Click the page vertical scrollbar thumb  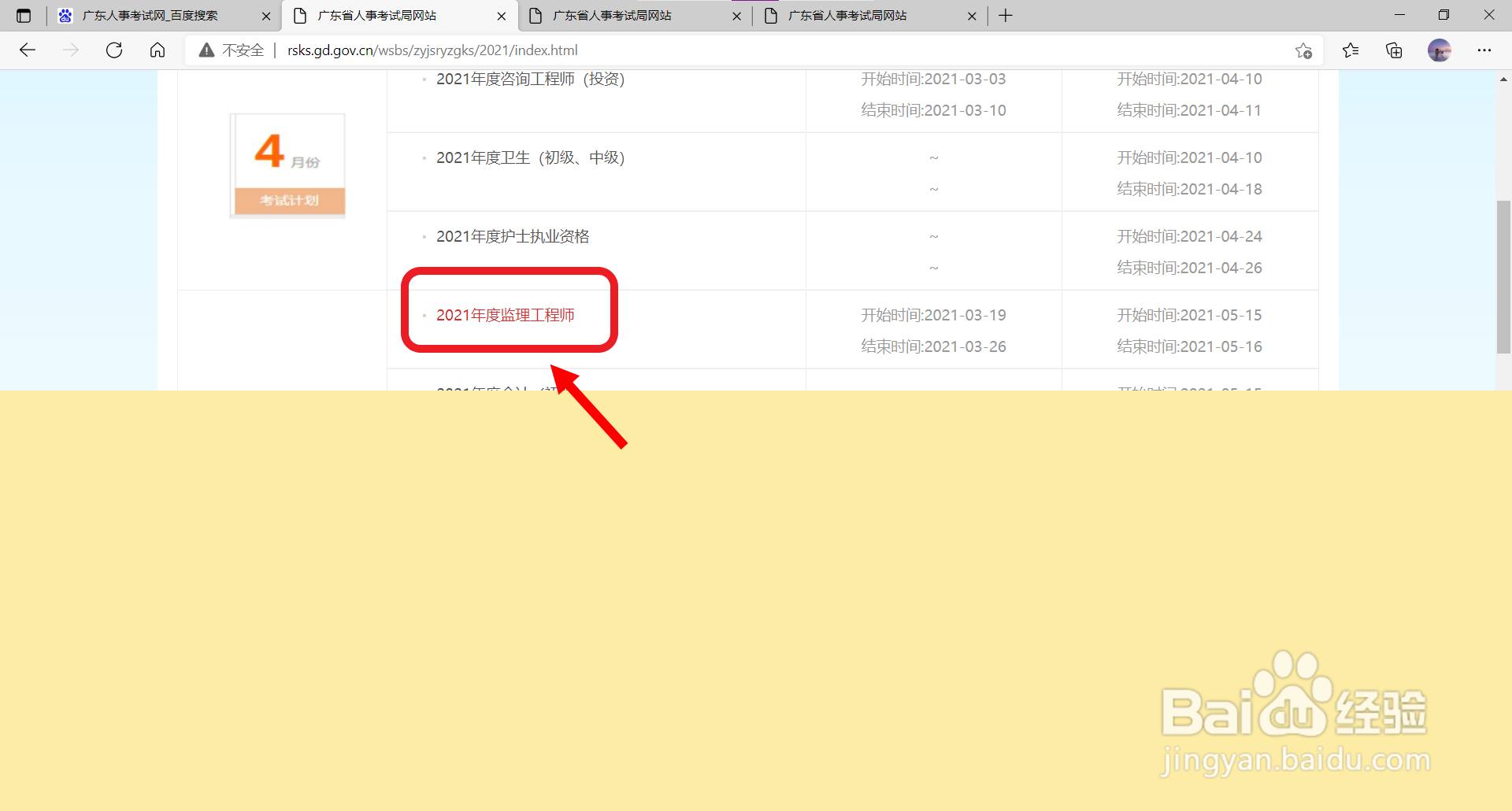(1503, 277)
